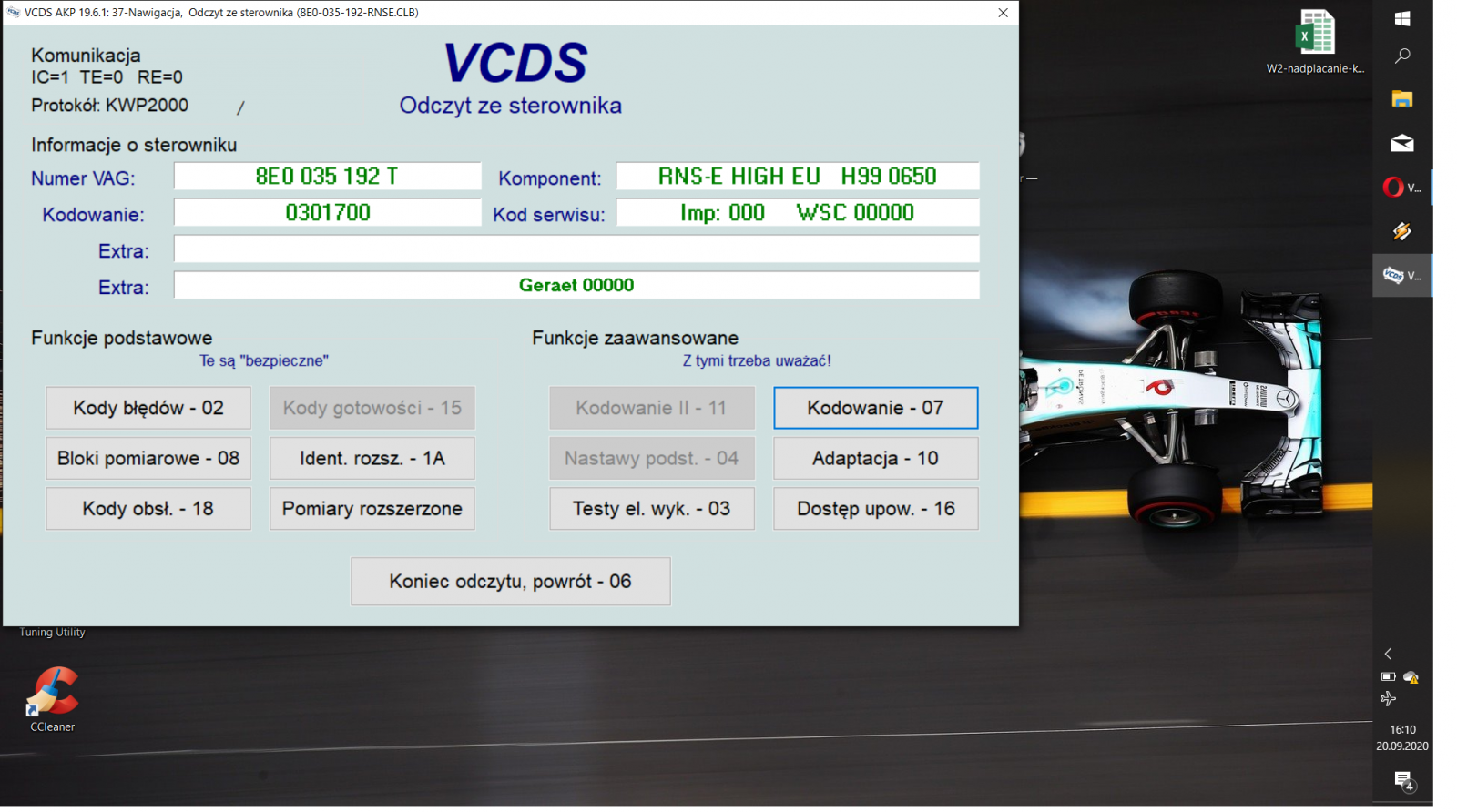This screenshot has width=1457, height=812.
Task: Click the Tuning Utility desktop label
Action: click(x=52, y=632)
